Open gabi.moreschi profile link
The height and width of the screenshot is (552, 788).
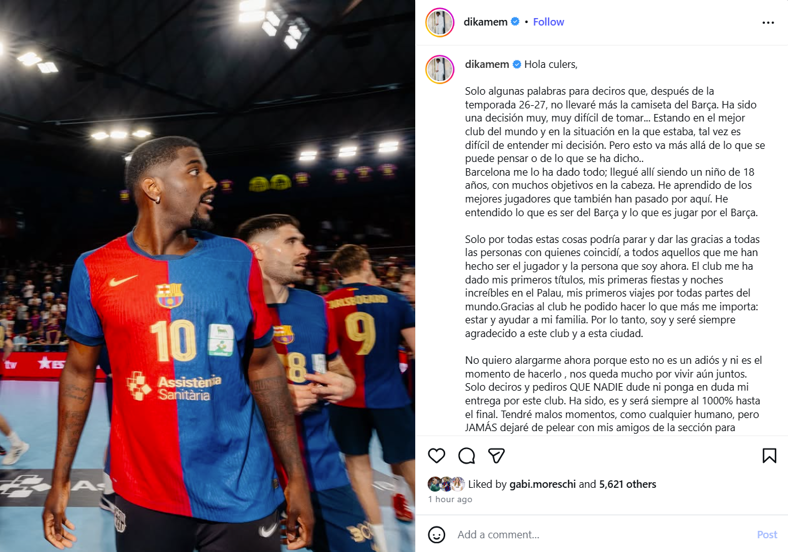coord(542,484)
